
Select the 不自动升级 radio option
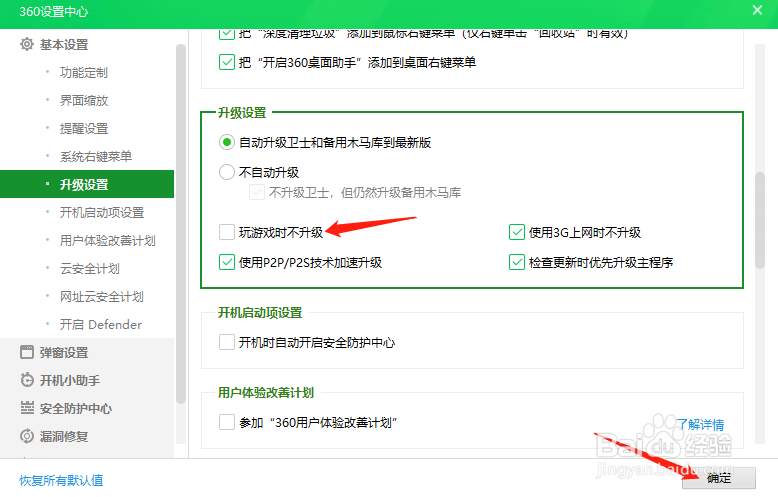(x=227, y=172)
